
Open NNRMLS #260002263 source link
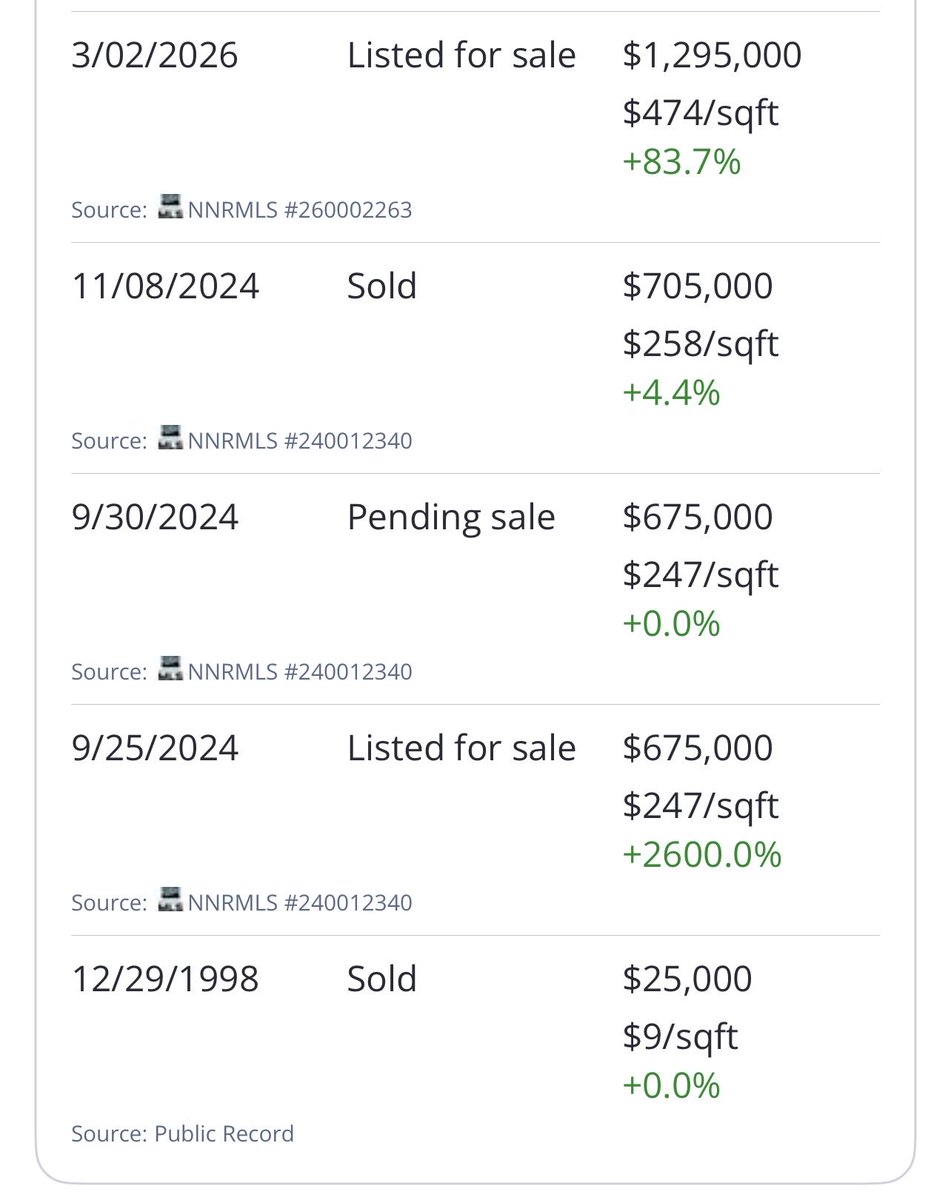pyautogui.click(x=299, y=210)
